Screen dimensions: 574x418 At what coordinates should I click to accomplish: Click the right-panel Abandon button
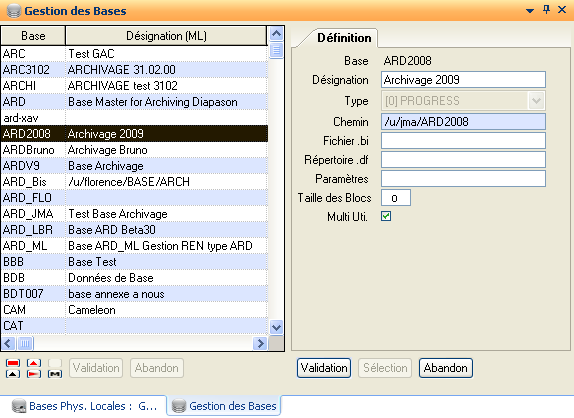[x=446, y=368]
